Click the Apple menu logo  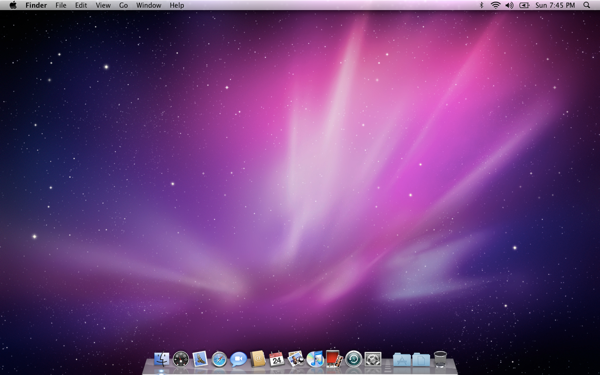[13, 5]
